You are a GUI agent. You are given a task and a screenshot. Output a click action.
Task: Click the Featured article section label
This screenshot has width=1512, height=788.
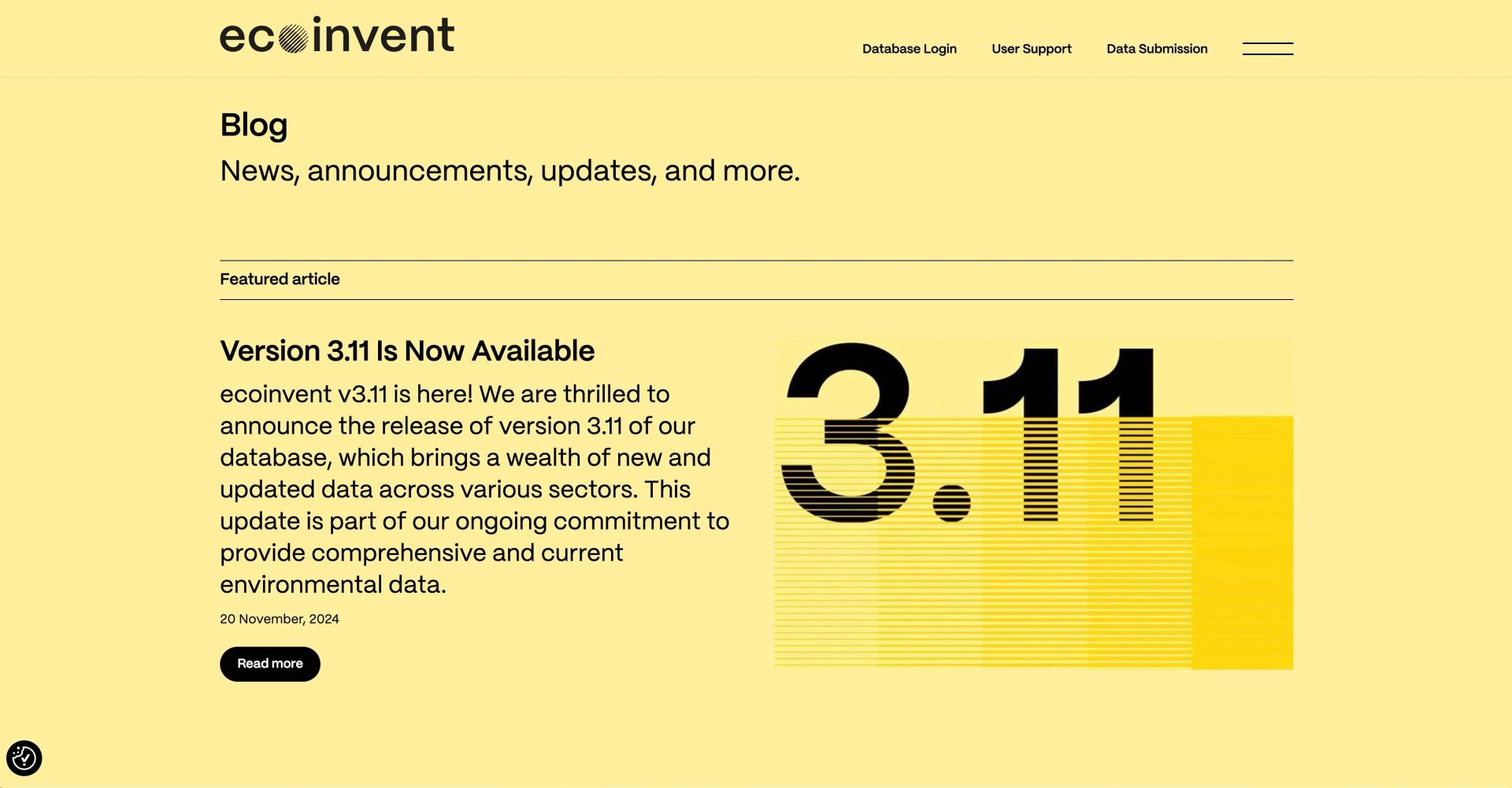click(280, 279)
